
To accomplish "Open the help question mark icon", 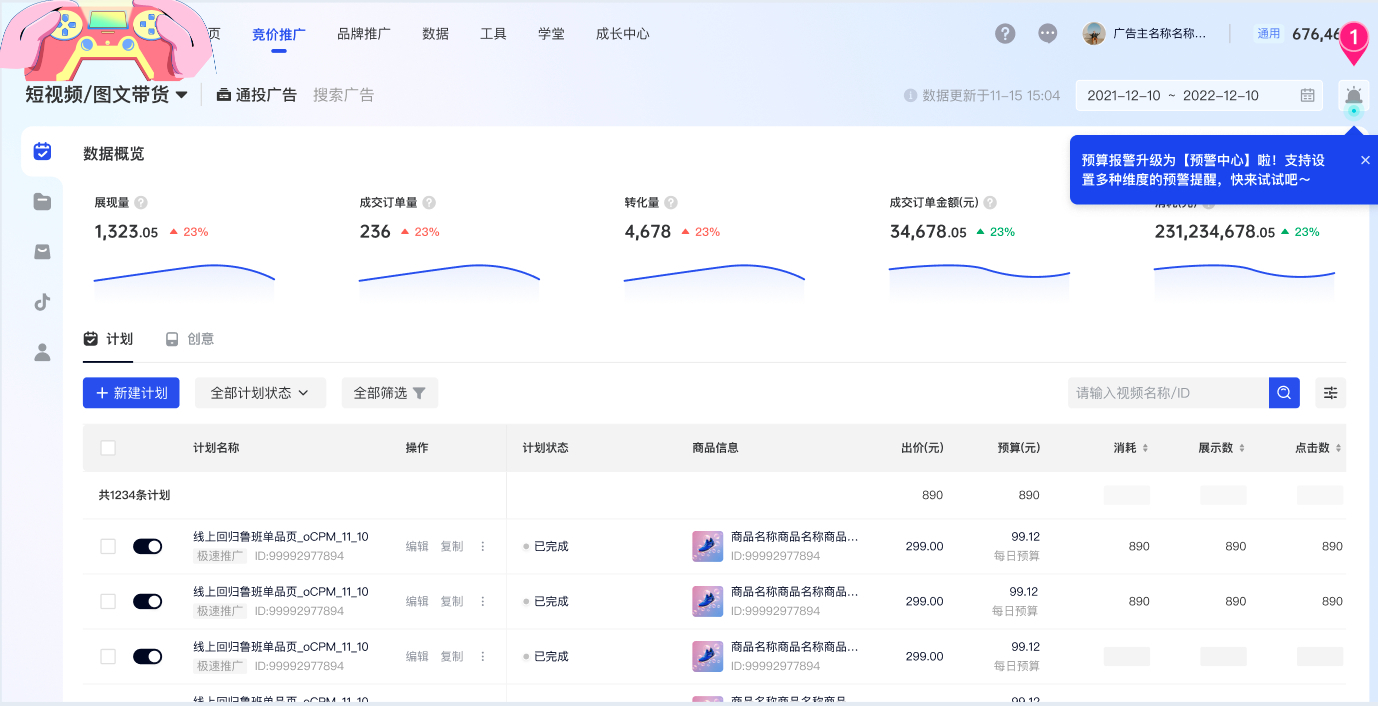I will coord(1005,33).
